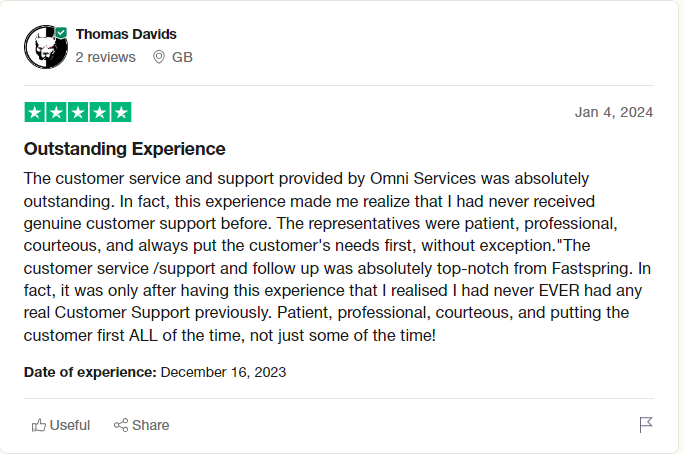Open the Outstanding Experience review title
Viewport: 684px width, 454px height.
(x=124, y=149)
